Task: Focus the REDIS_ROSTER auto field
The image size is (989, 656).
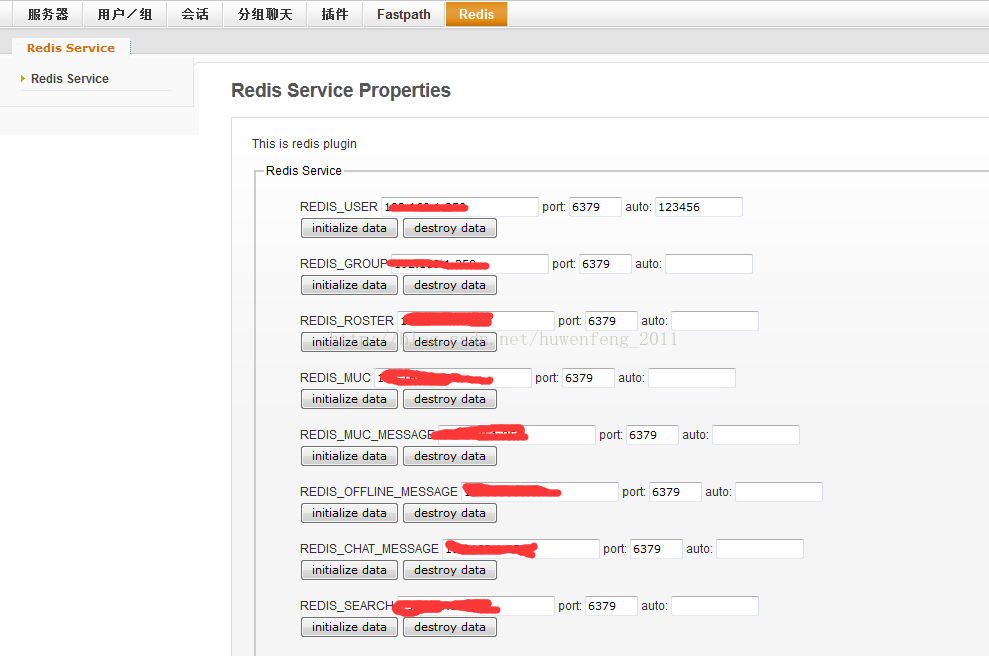Action: pos(715,321)
